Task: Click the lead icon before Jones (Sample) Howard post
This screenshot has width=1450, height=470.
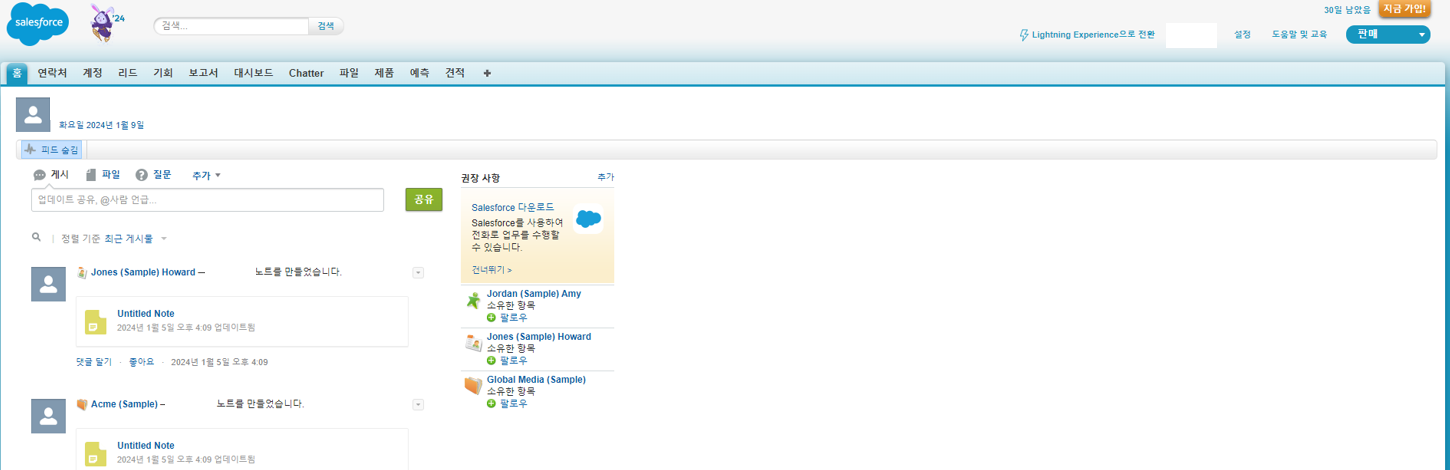Action: coord(83,272)
